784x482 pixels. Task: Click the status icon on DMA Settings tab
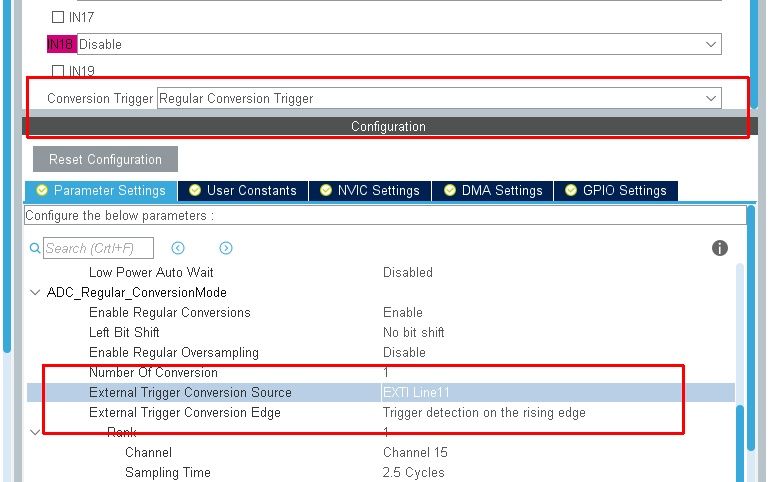(x=450, y=190)
